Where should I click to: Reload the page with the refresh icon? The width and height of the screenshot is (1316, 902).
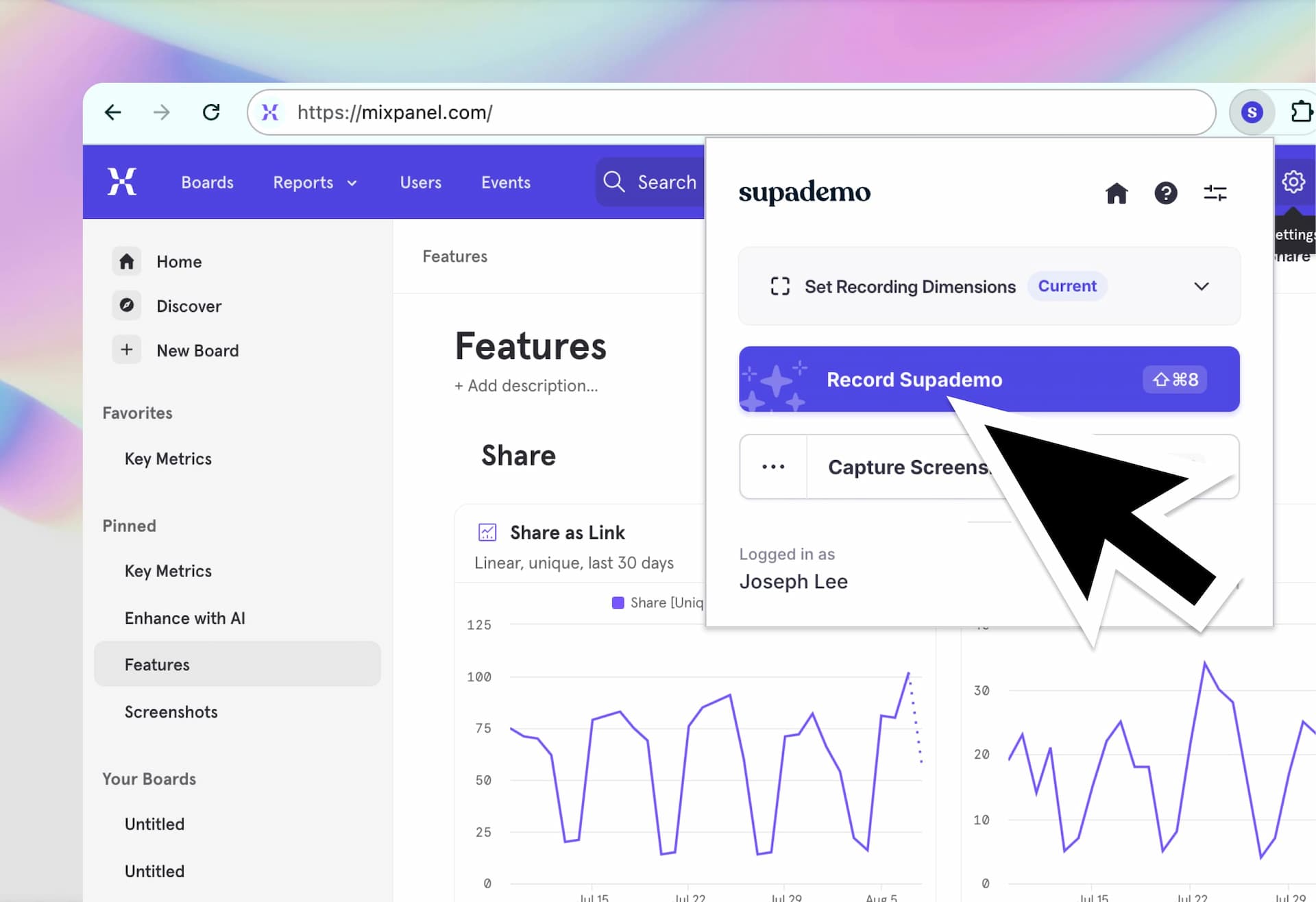(211, 112)
